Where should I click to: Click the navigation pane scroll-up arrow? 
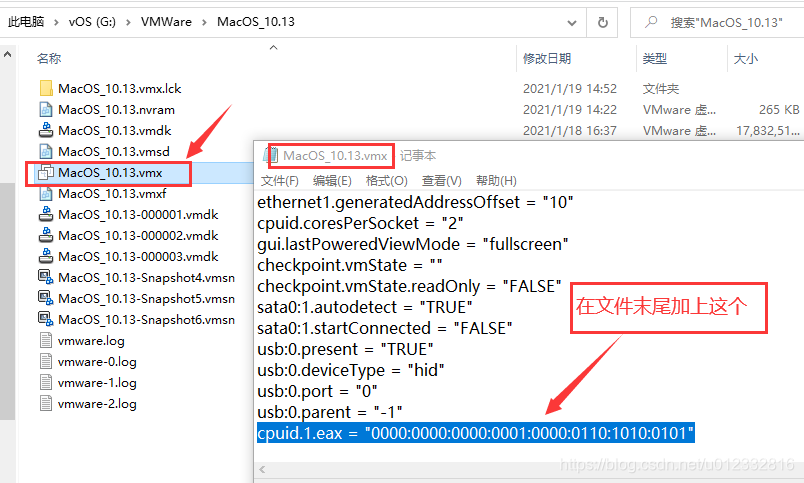coord(8,54)
